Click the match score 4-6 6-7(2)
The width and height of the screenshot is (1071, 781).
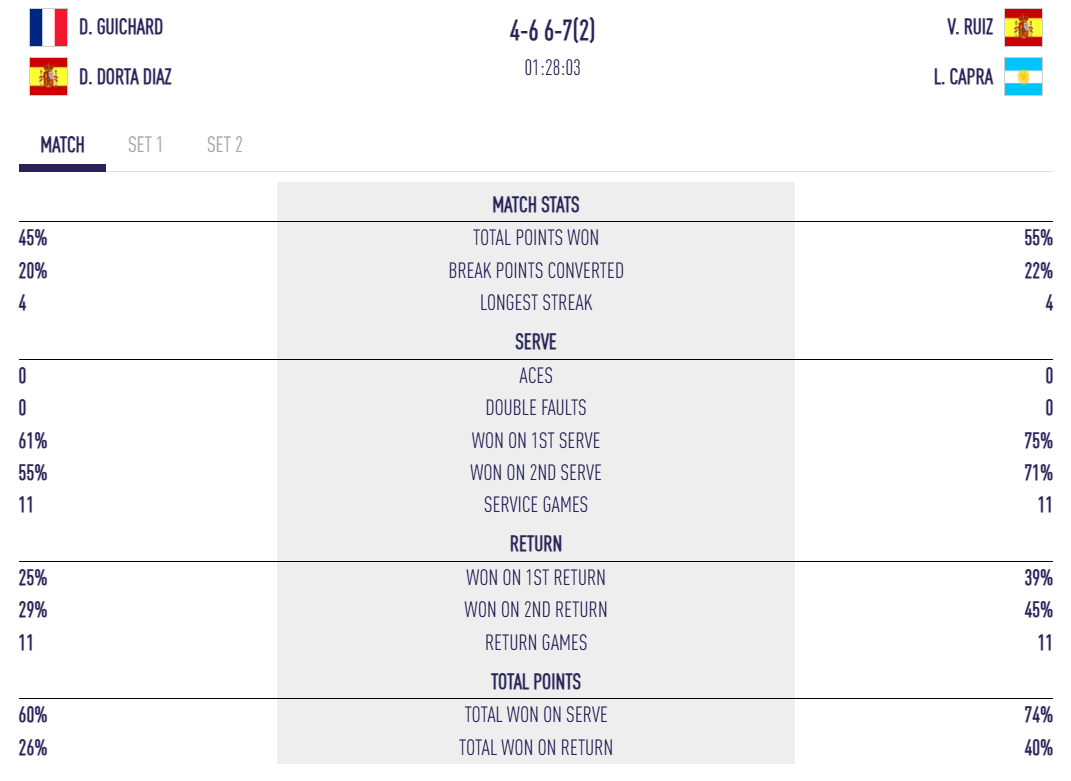coord(552,31)
